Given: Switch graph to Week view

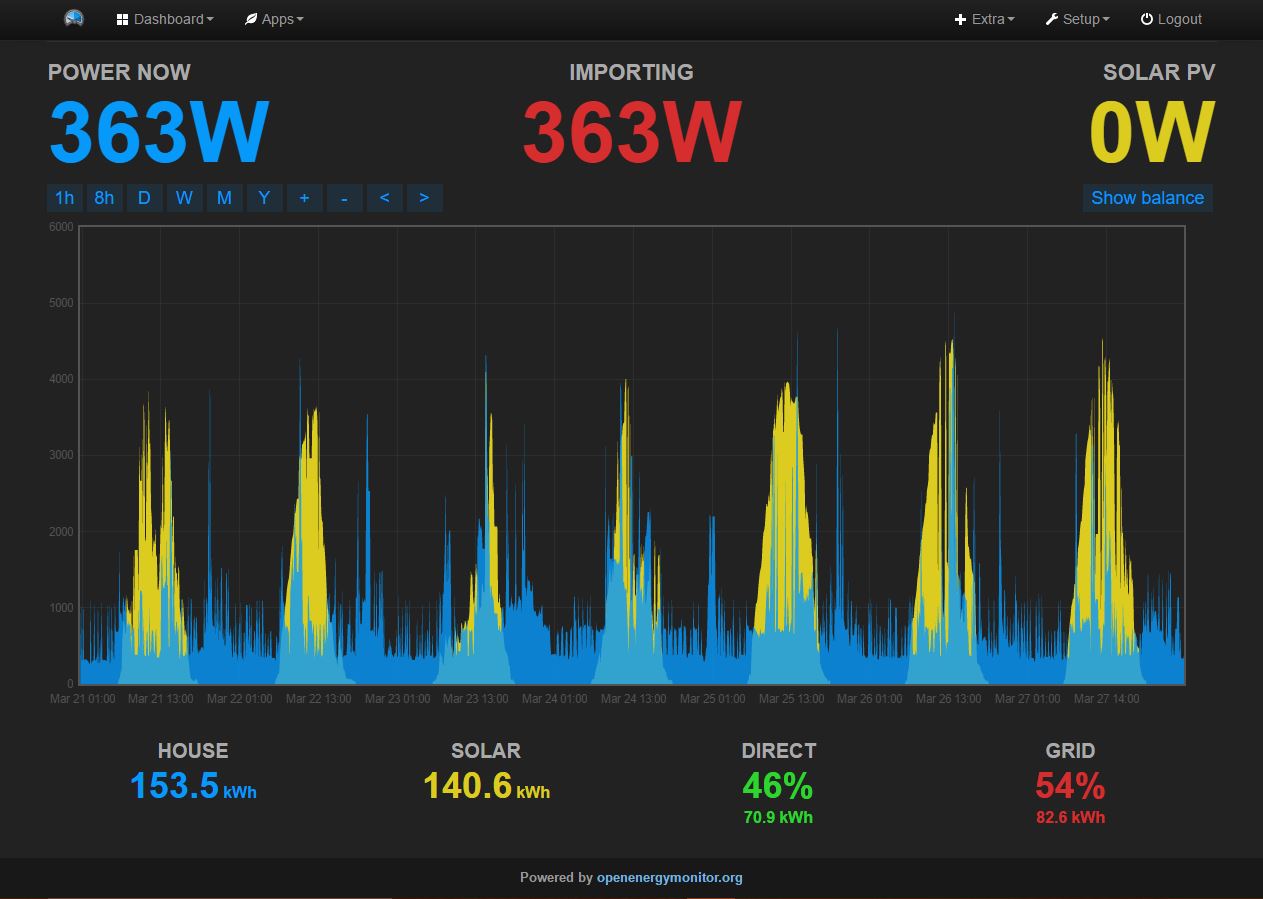Looking at the screenshot, I should [184, 198].
